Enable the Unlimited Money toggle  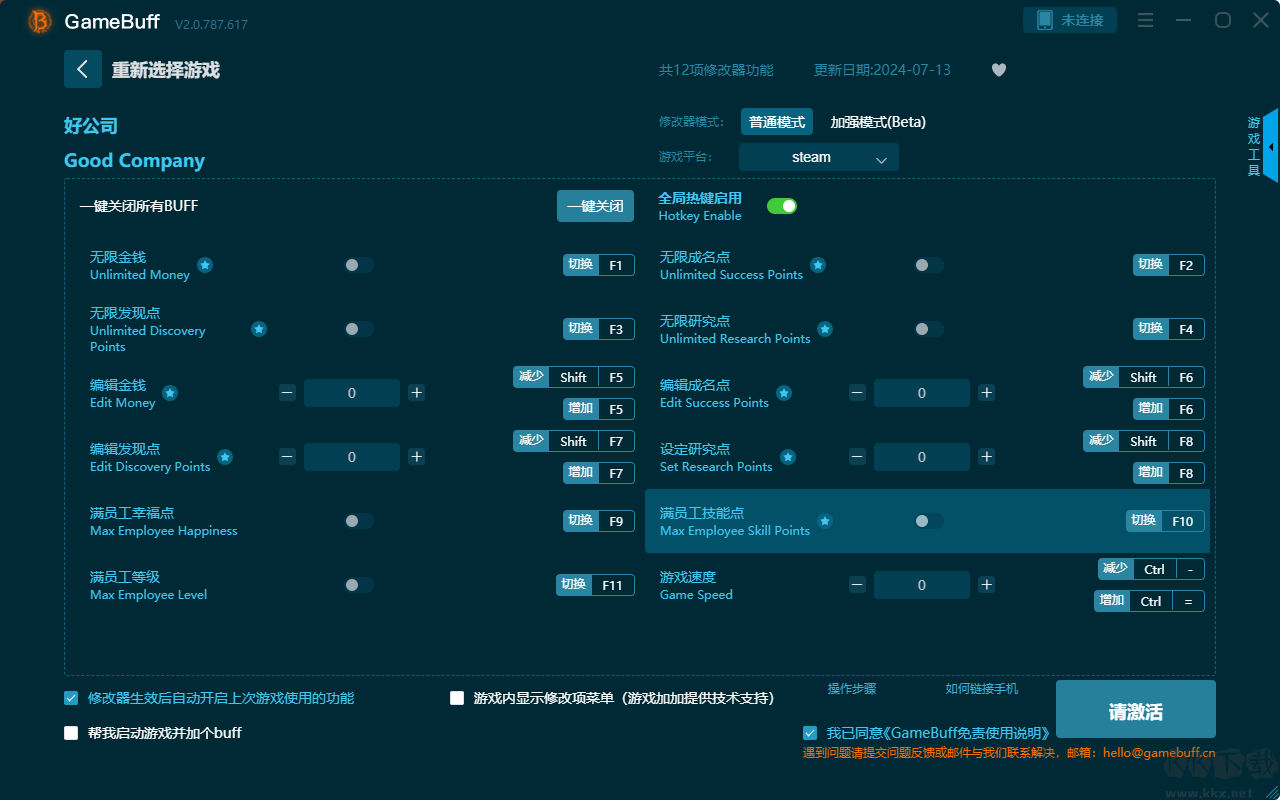coord(359,265)
